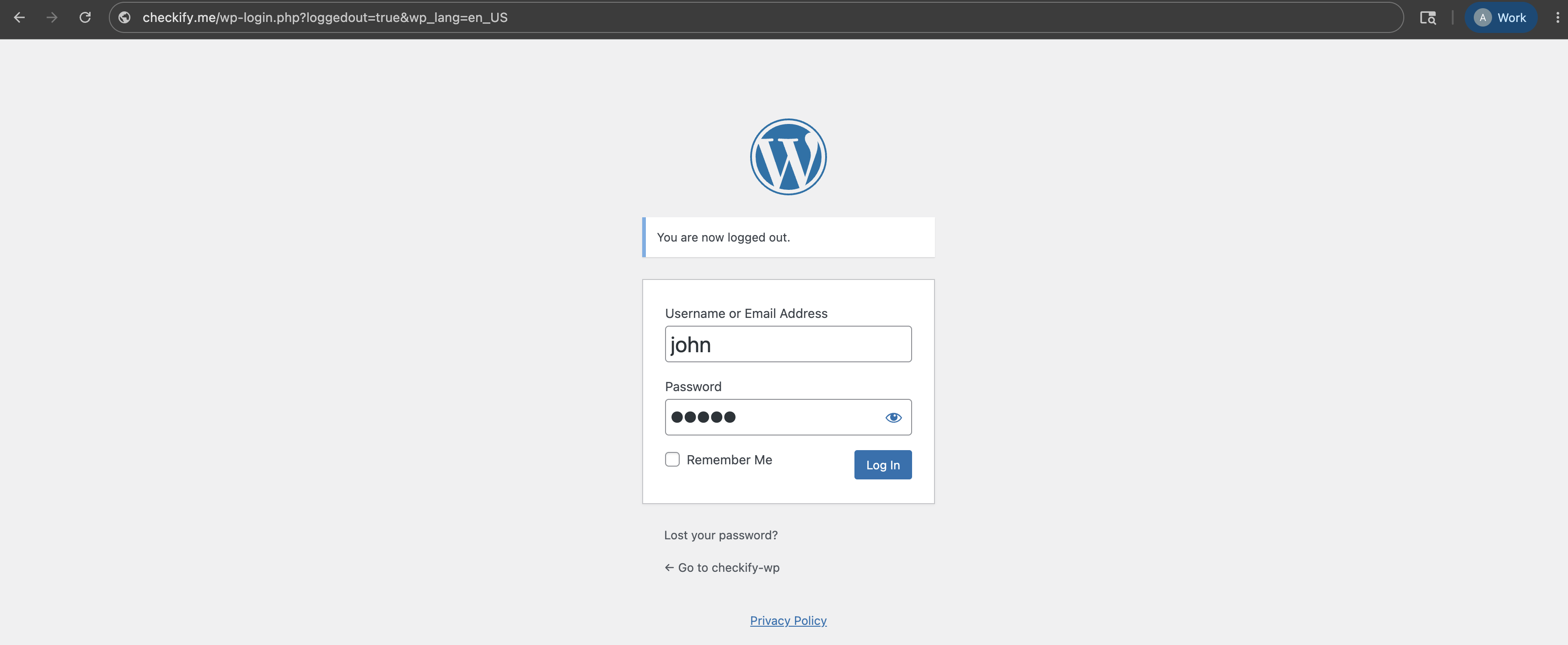Click the 'Password' label text
1568x645 pixels.
point(693,387)
